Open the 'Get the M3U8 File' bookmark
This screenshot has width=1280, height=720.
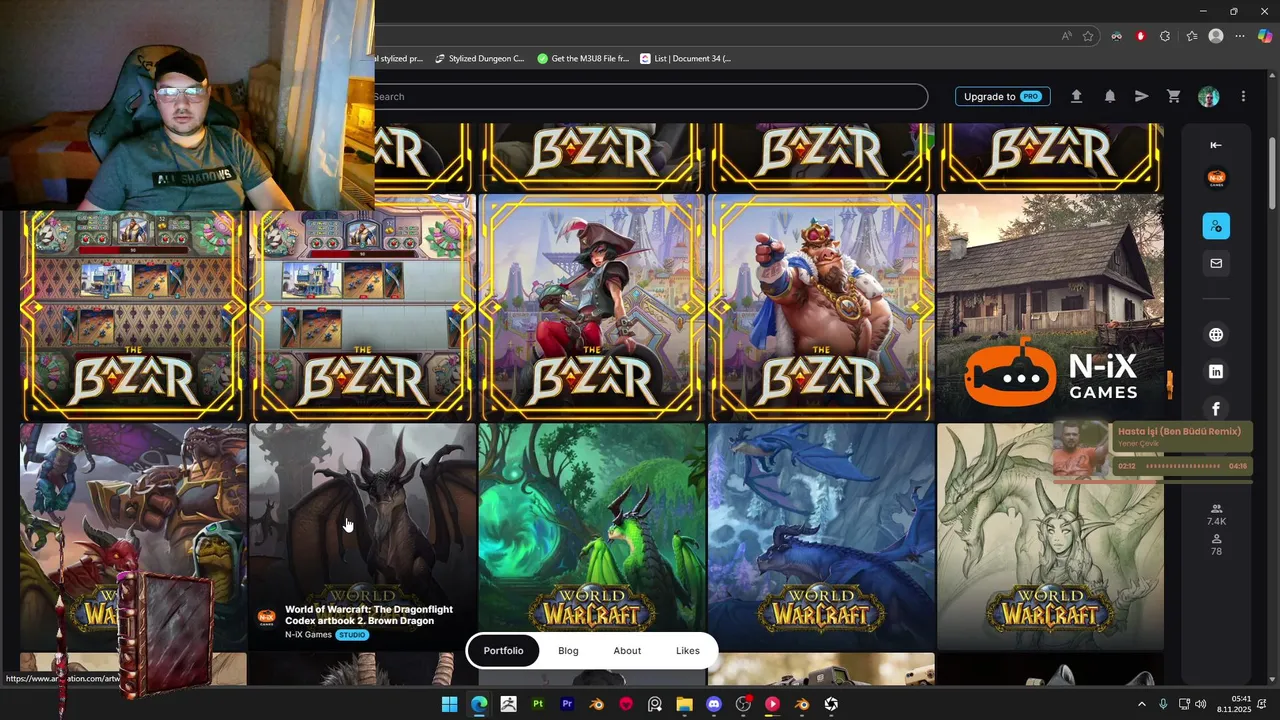[x=583, y=59]
